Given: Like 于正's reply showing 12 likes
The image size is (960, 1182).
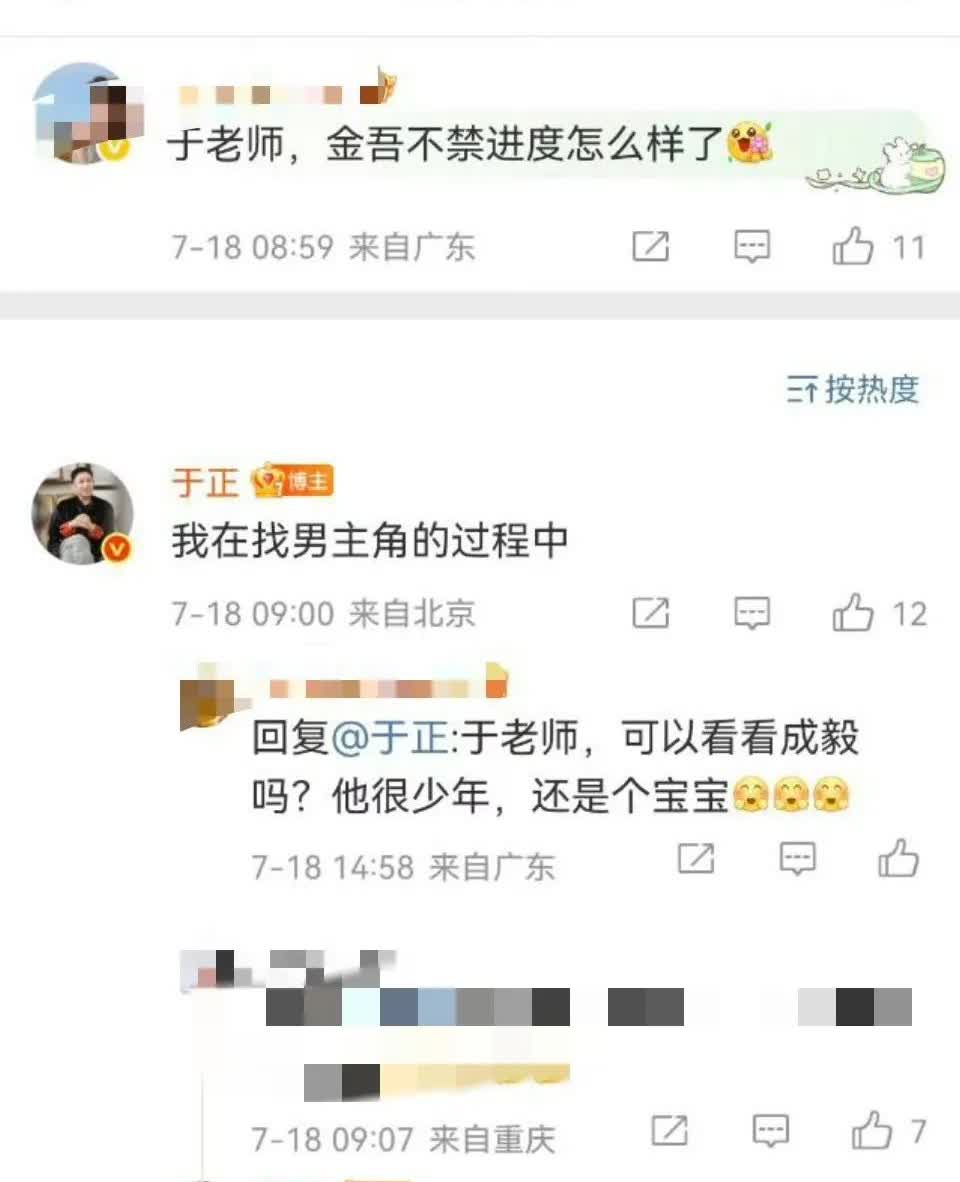Looking at the screenshot, I should pos(852,612).
